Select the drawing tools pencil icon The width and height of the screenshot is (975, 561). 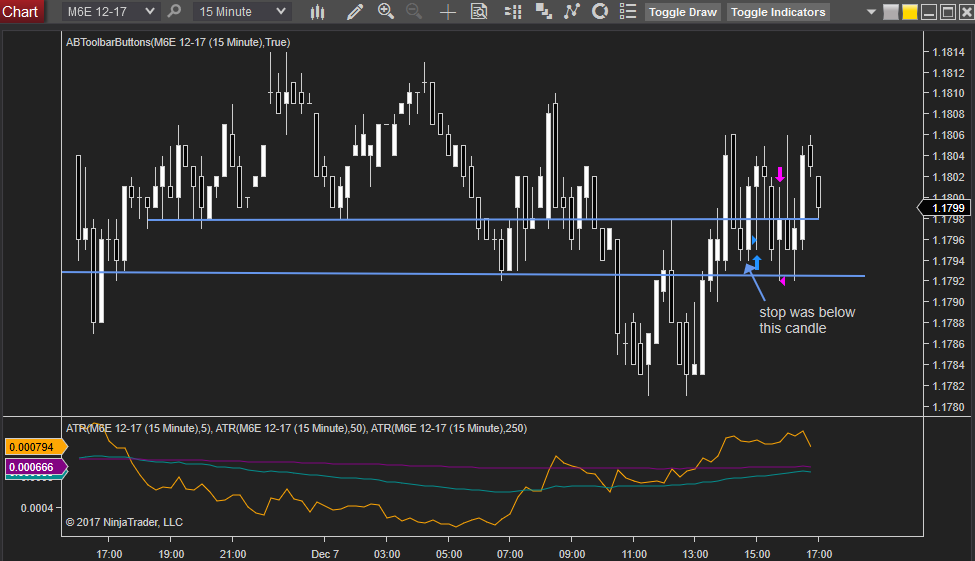tap(354, 12)
